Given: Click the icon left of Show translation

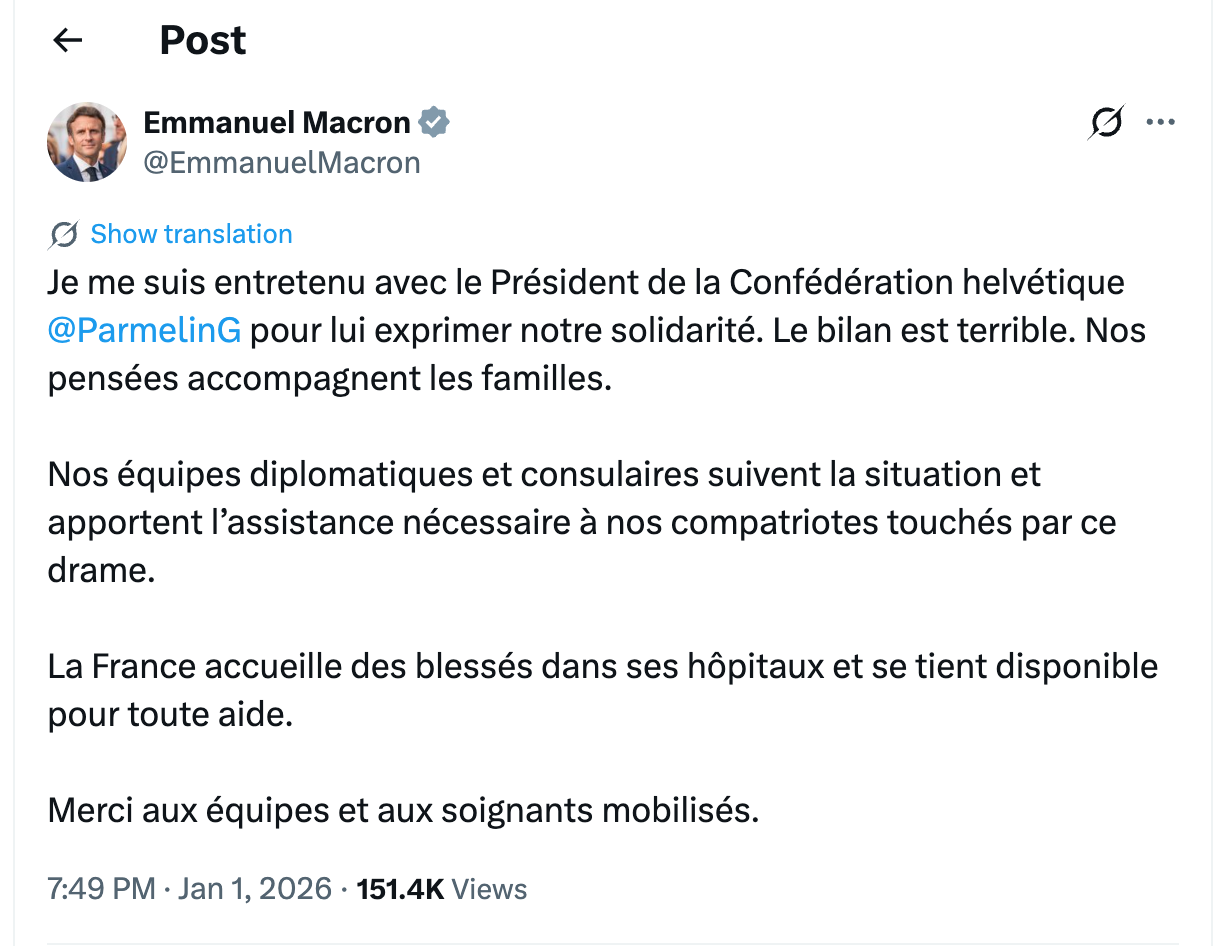Looking at the screenshot, I should 63,235.
